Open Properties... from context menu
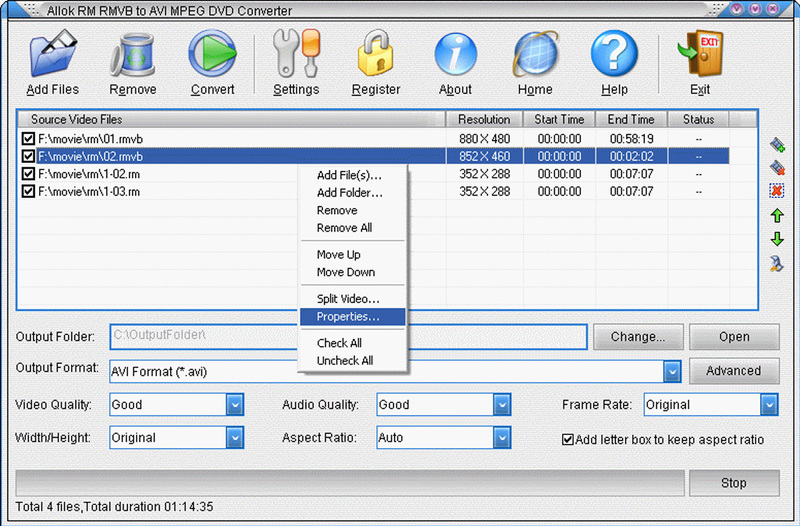Viewport: 800px width, 526px height. (x=353, y=317)
